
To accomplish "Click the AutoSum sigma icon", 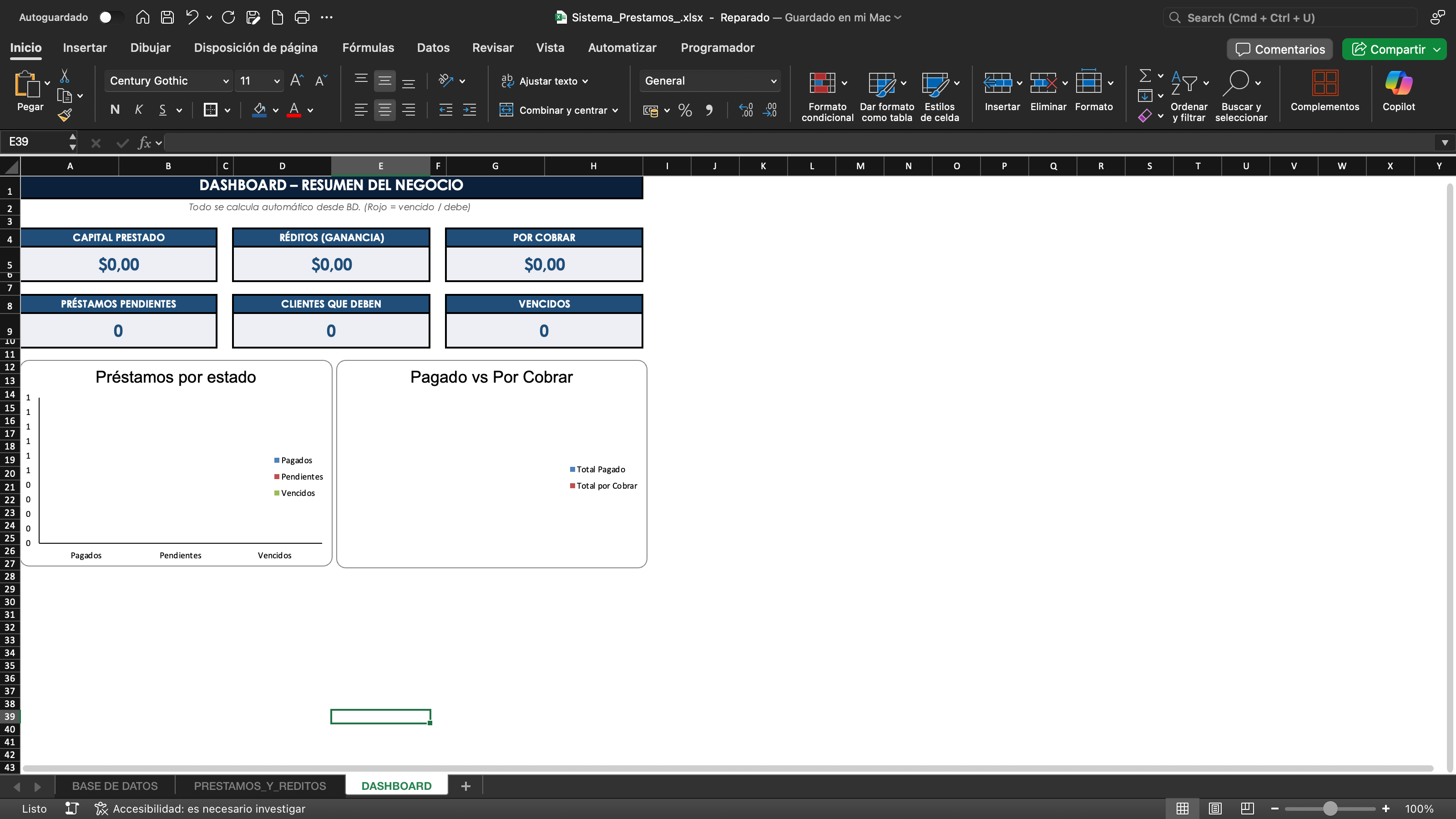I will tap(1145, 76).
